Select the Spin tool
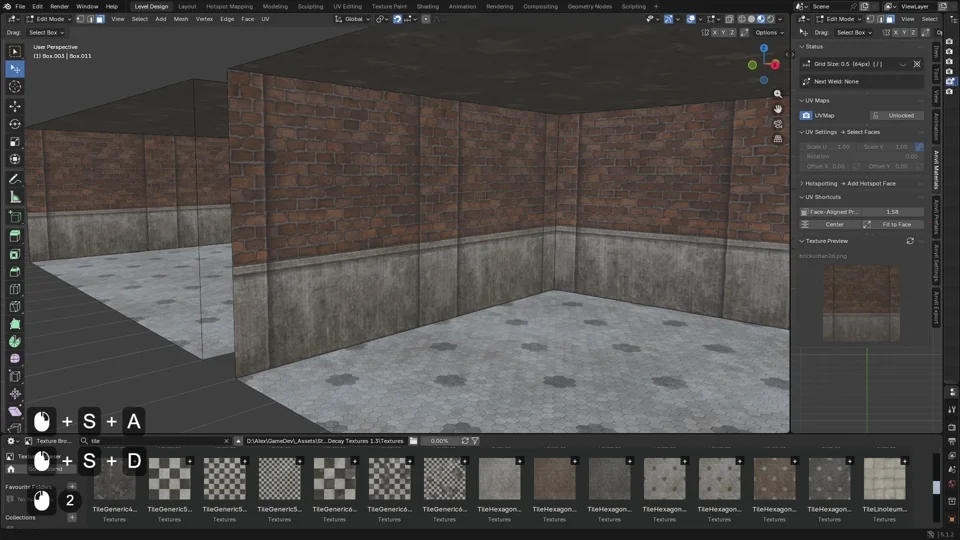Viewport: 960px width, 540px height. [x=15, y=342]
